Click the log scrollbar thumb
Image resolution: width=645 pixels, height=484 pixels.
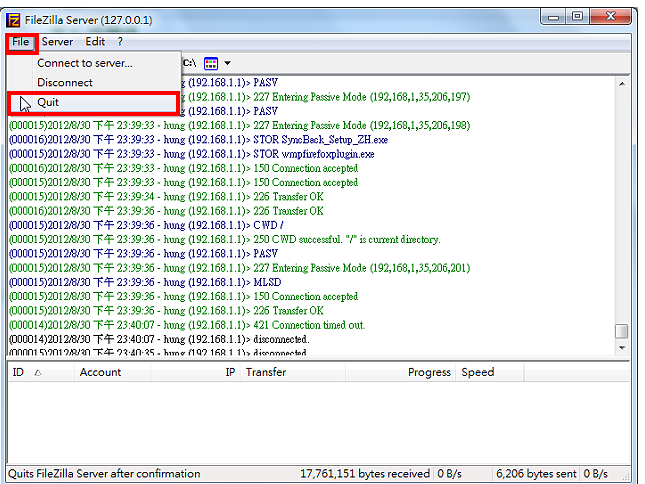click(622, 331)
